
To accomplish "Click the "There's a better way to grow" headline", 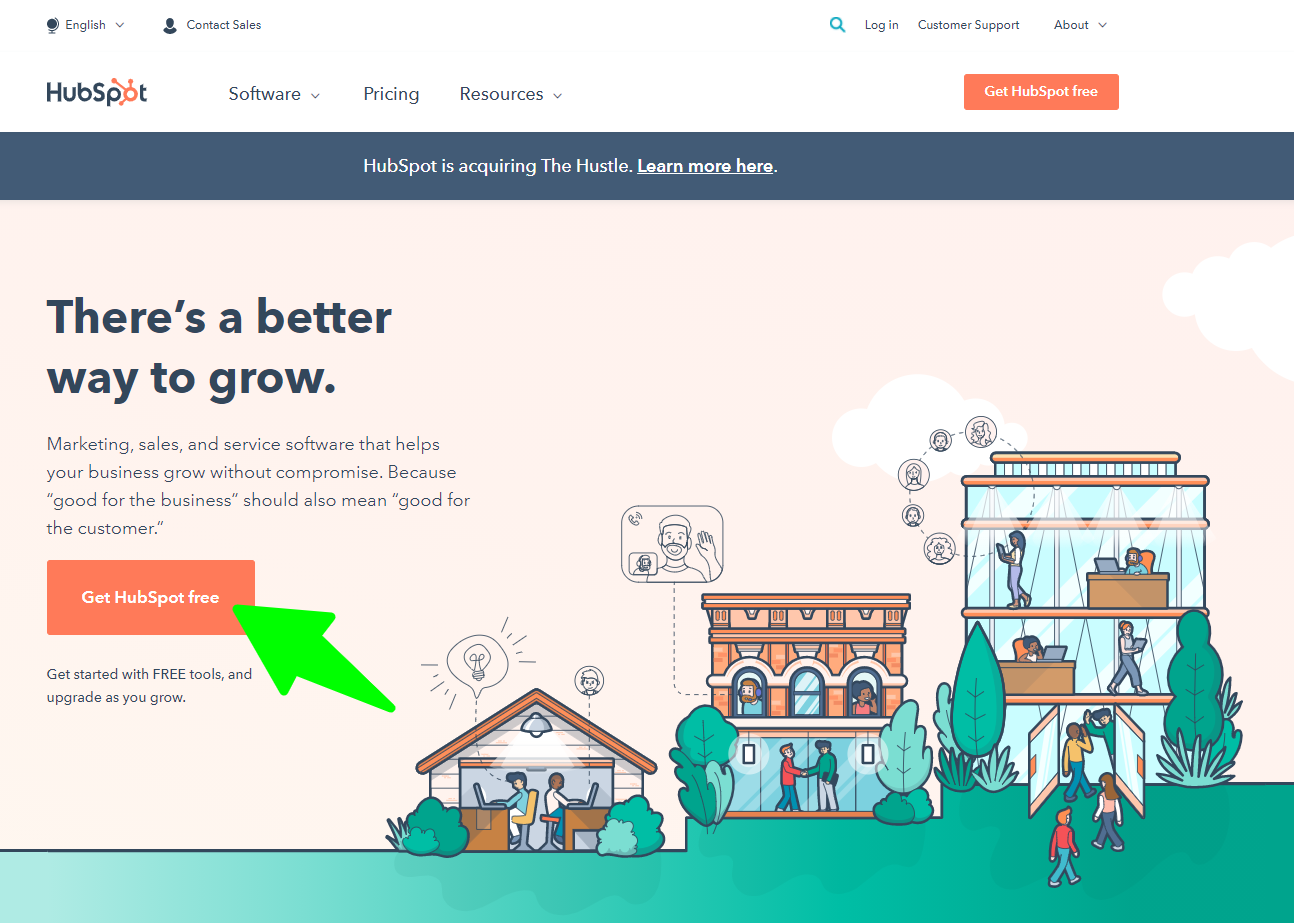I will [x=218, y=347].
